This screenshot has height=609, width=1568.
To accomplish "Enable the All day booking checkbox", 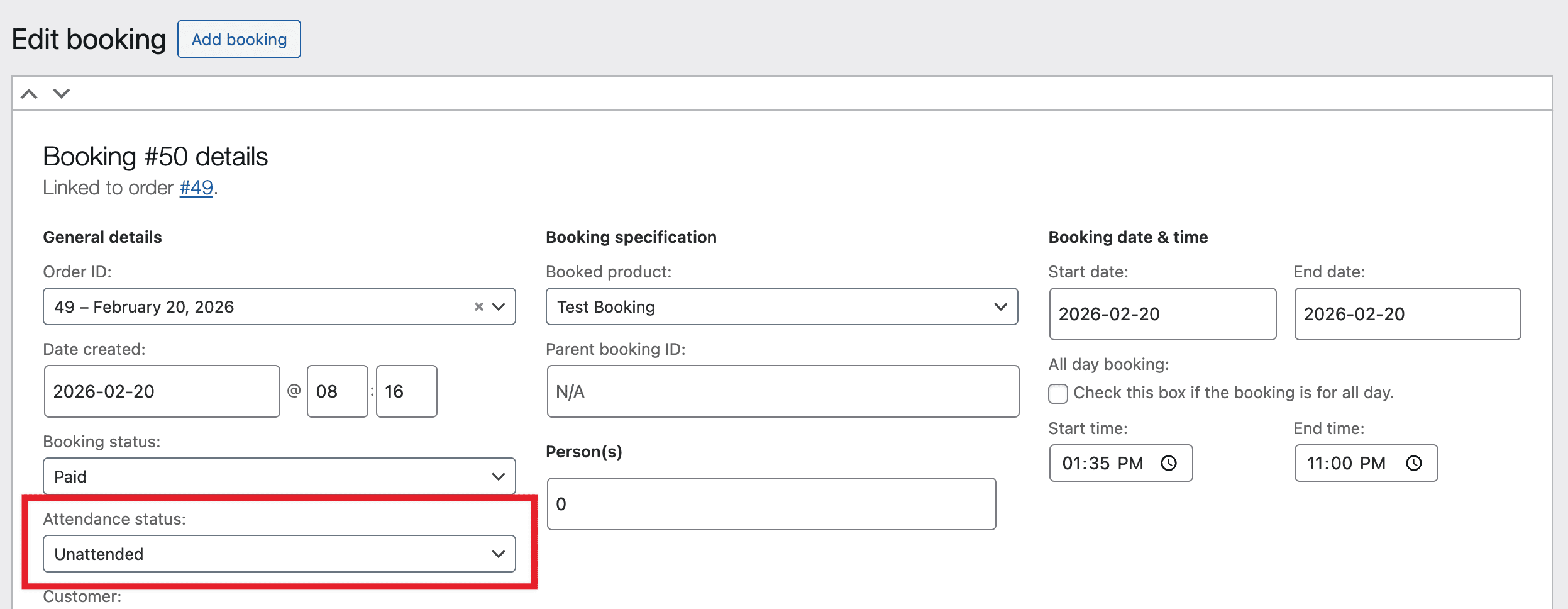I will pos(1058,394).
